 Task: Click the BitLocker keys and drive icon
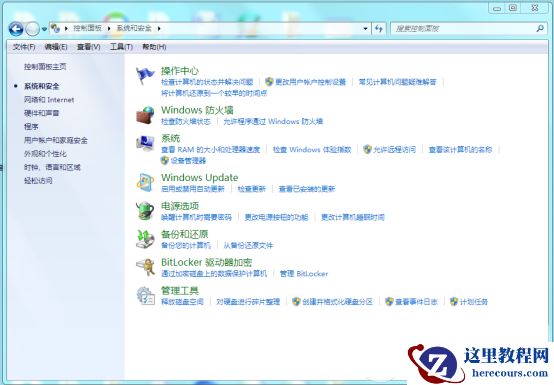click(x=145, y=267)
